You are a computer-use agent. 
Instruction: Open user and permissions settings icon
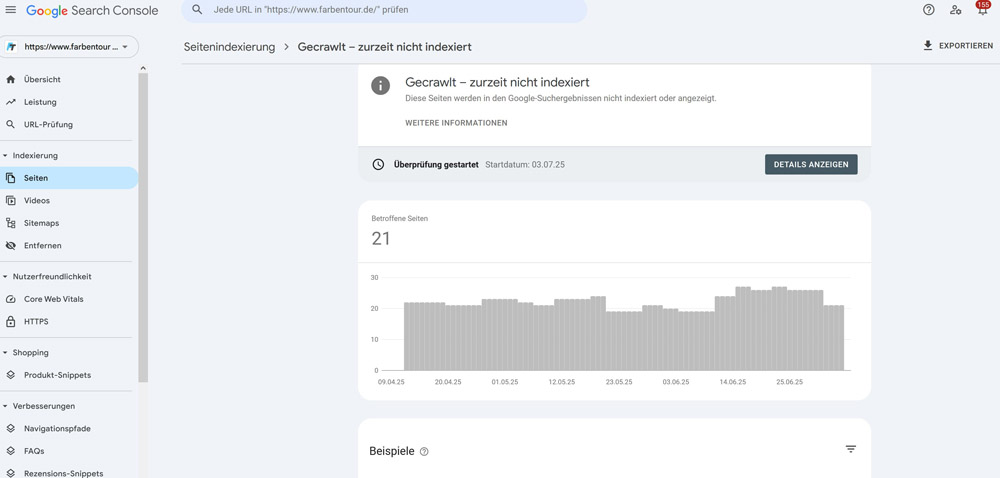click(955, 10)
